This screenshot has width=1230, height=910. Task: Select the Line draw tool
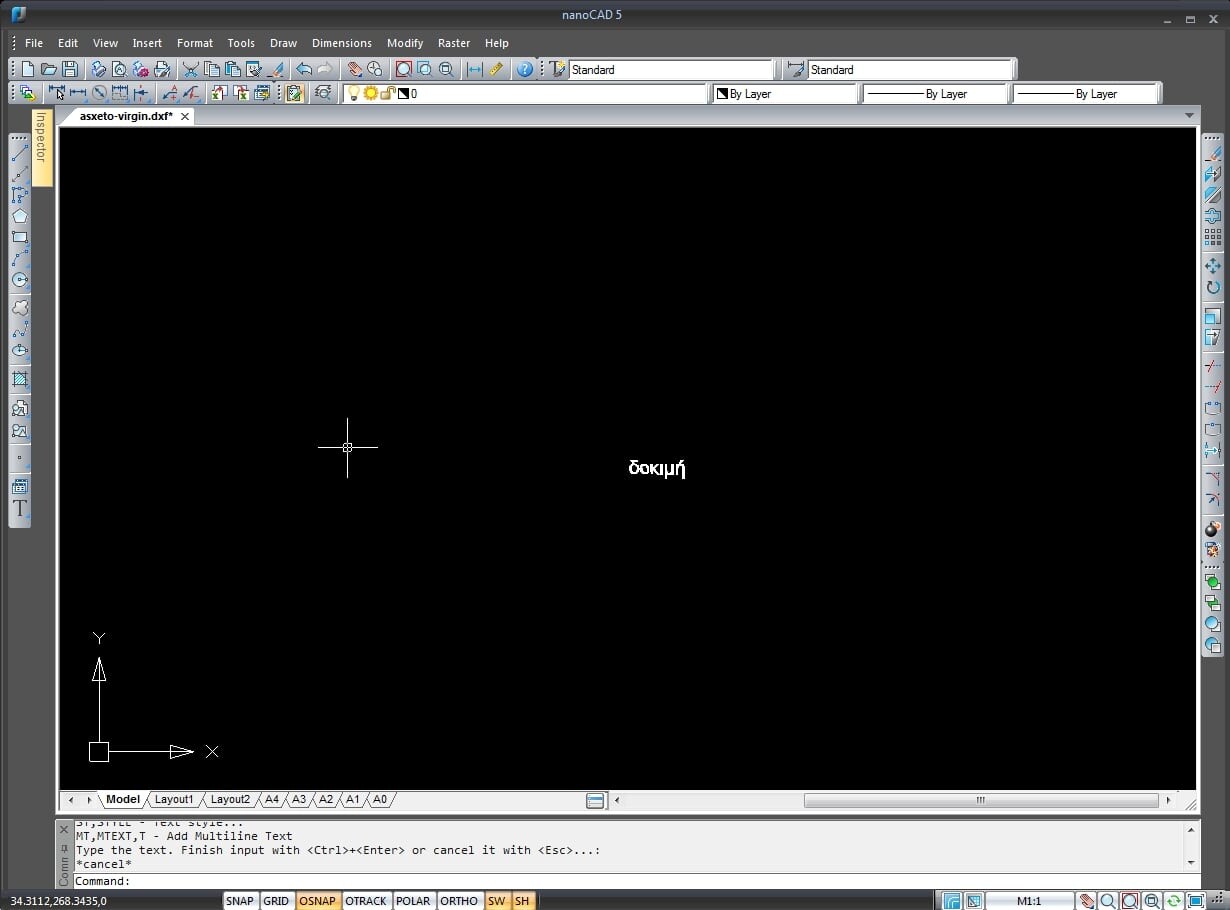[x=19, y=153]
